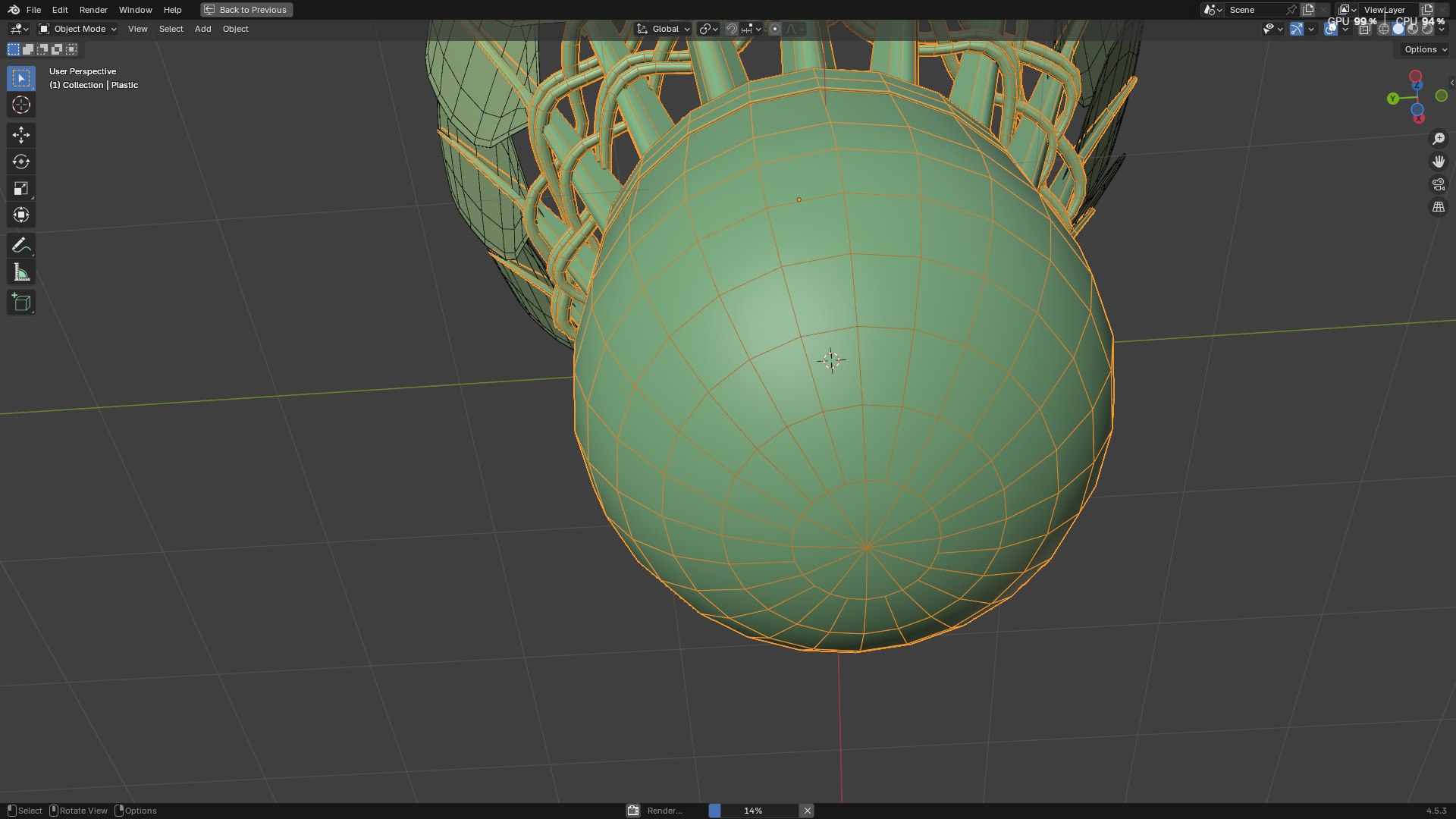Image resolution: width=1456 pixels, height=819 pixels.
Task: Open the editor type dropdown
Action: click(x=19, y=29)
